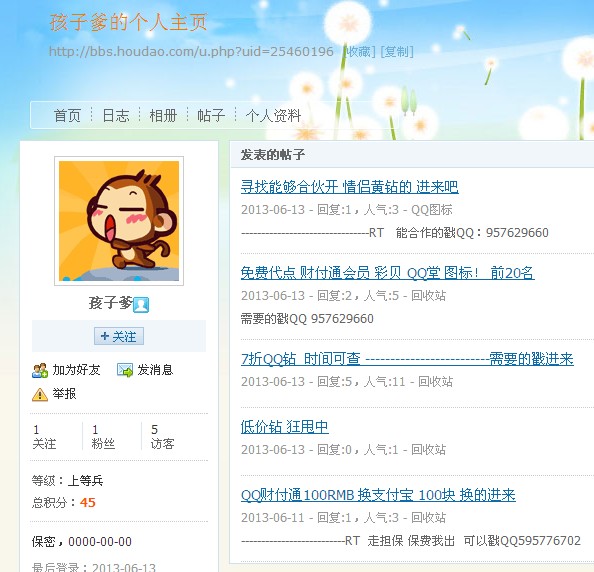The height and width of the screenshot is (572, 594).
Task: Open the 低价钻 狂甩中 post
Action: [x=284, y=427]
